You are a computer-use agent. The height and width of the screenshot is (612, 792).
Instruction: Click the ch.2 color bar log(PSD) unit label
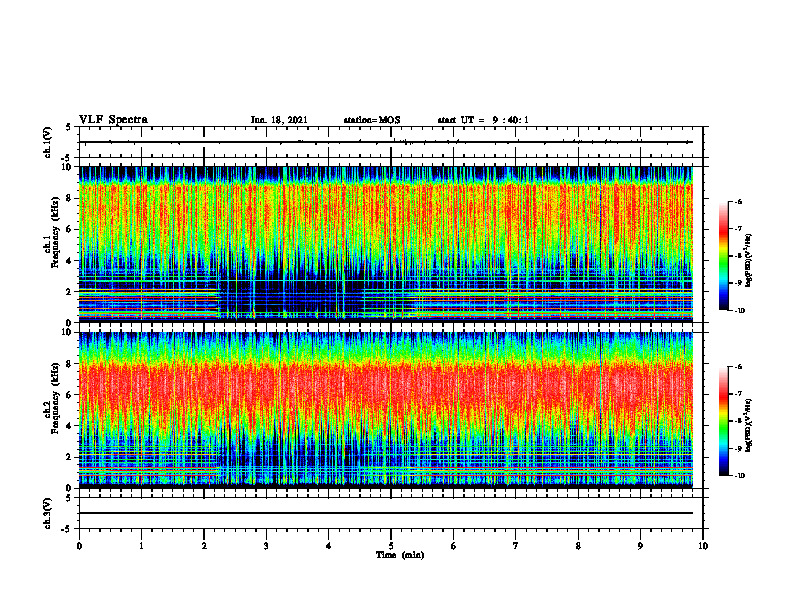click(x=749, y=426)
